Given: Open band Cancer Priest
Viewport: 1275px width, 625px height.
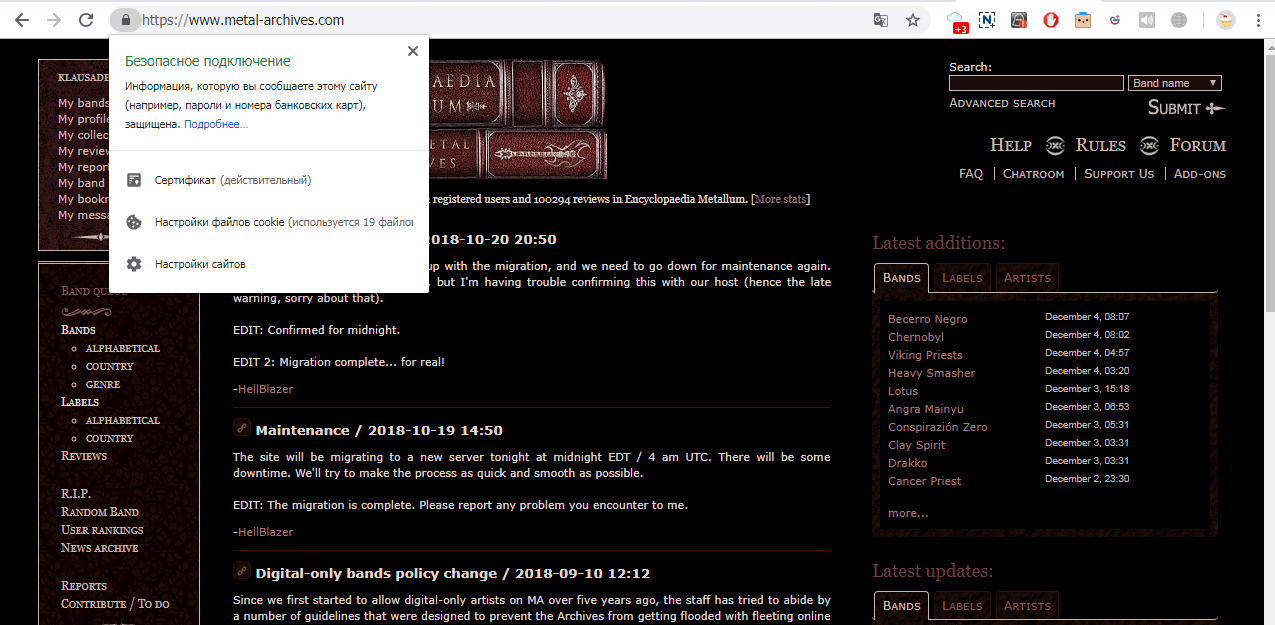Looking at the screenshot, I should point(925,481).
